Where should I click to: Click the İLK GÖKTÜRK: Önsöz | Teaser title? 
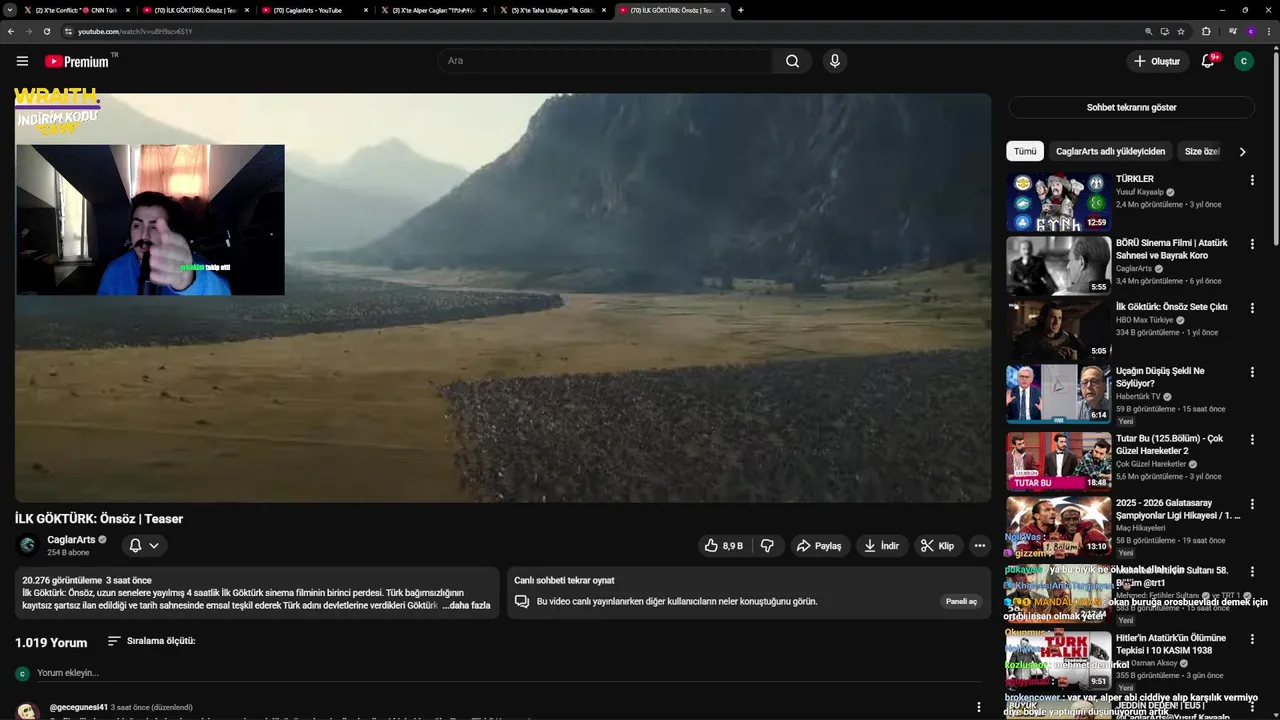click(99, 518)
